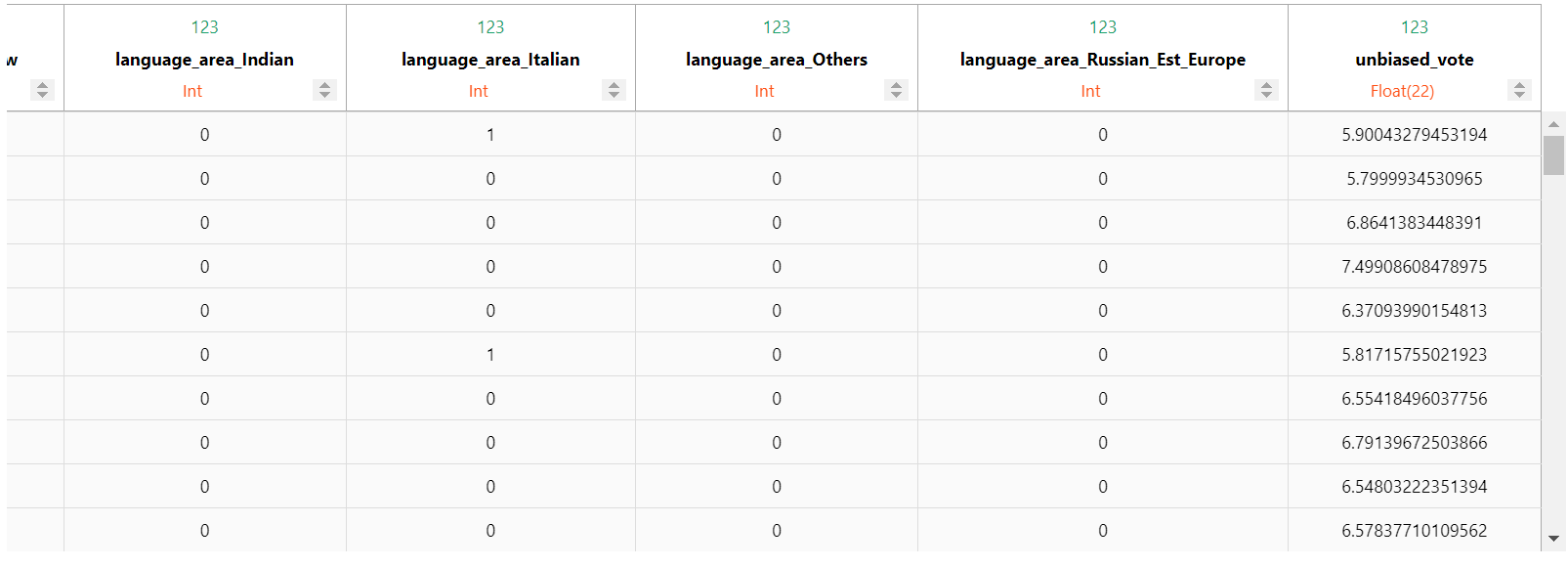Sort the unbiased_vote column

point(1519,90)
